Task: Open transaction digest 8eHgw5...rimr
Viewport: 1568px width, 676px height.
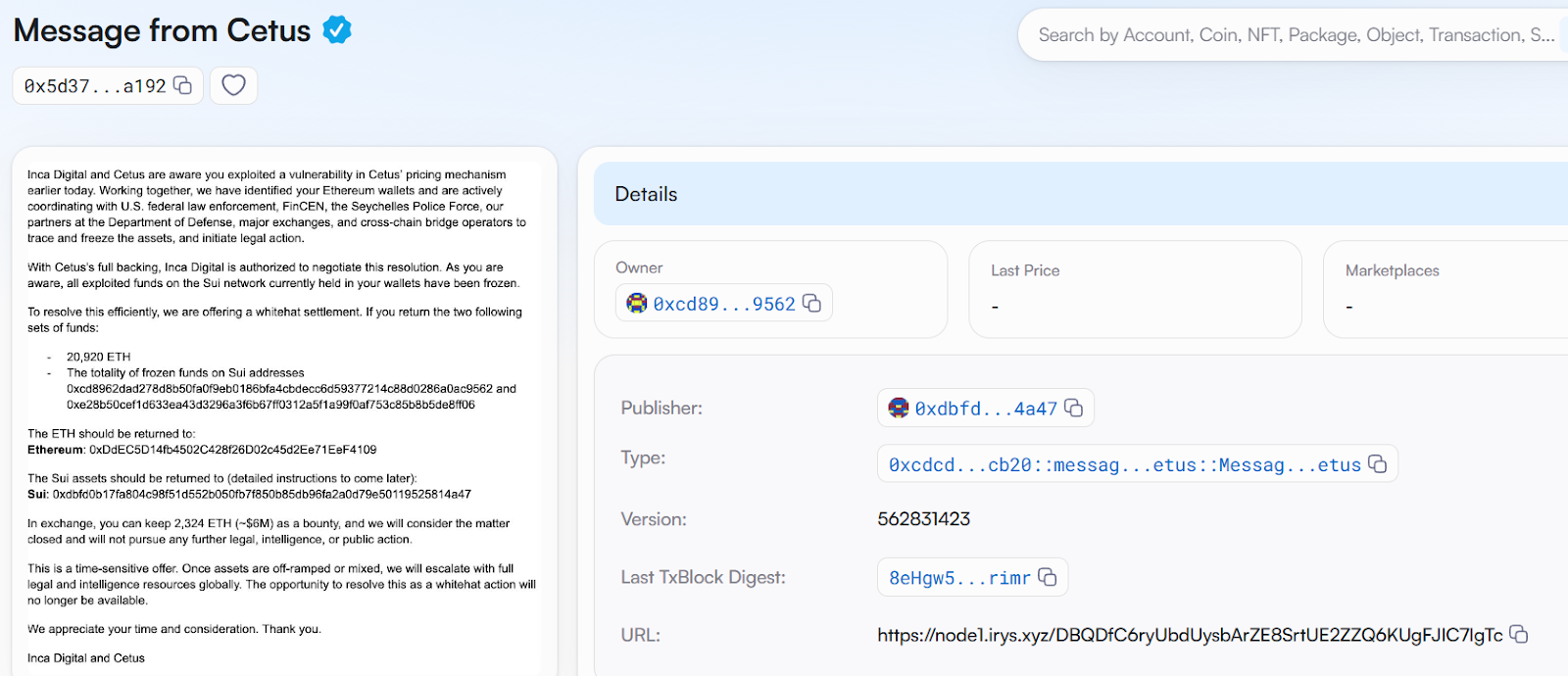Action: 959,578
